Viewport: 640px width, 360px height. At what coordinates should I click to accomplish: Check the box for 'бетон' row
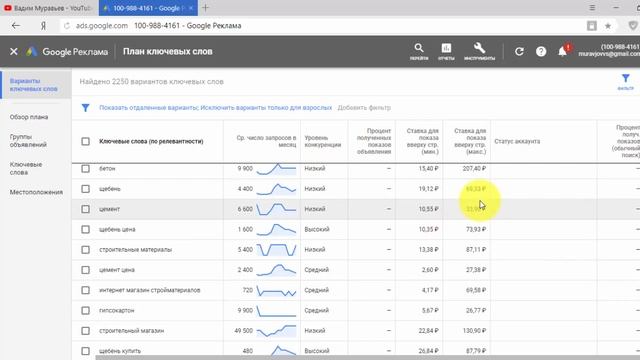[x=85, y=169]
